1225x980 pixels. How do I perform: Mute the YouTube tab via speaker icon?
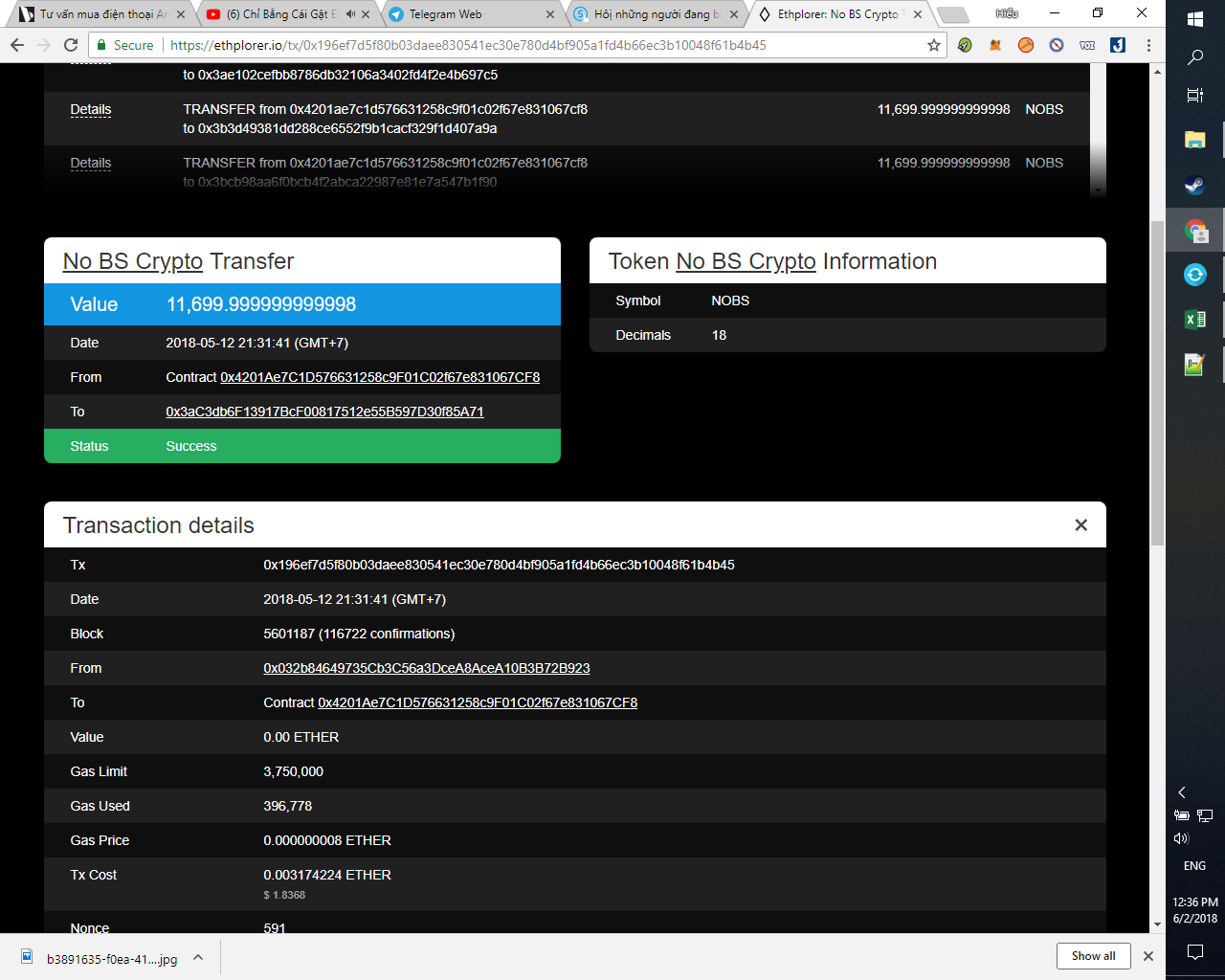point(350,14)
